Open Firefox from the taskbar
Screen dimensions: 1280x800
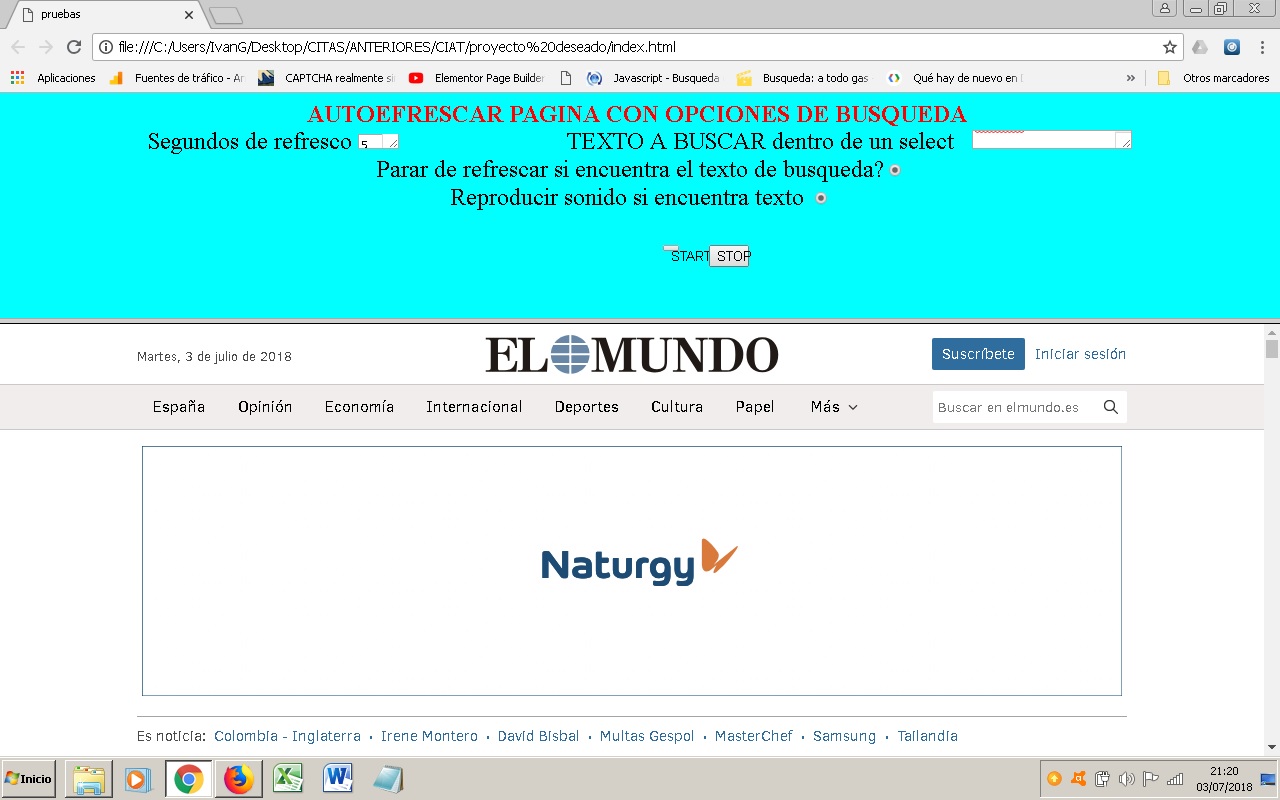click(x=238, y=779)
